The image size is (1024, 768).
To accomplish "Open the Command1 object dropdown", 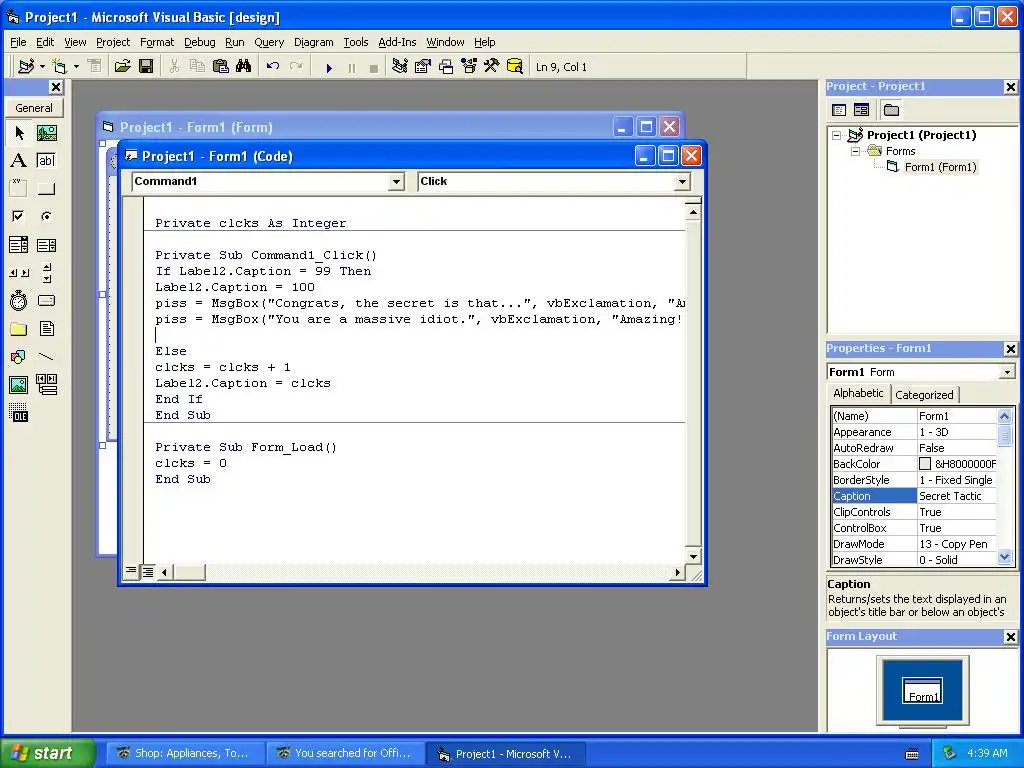I will pos(396,182).
